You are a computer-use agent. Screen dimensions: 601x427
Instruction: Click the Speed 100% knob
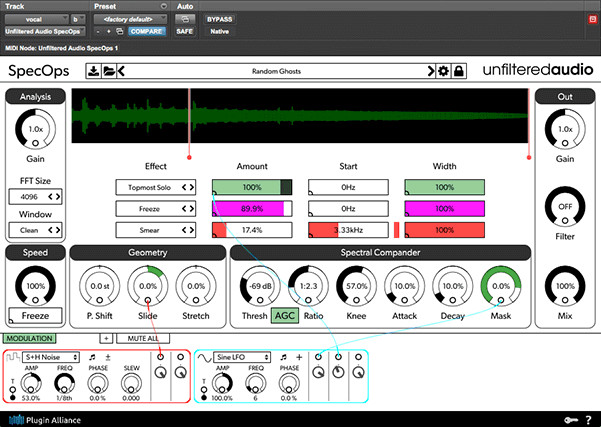35,286
